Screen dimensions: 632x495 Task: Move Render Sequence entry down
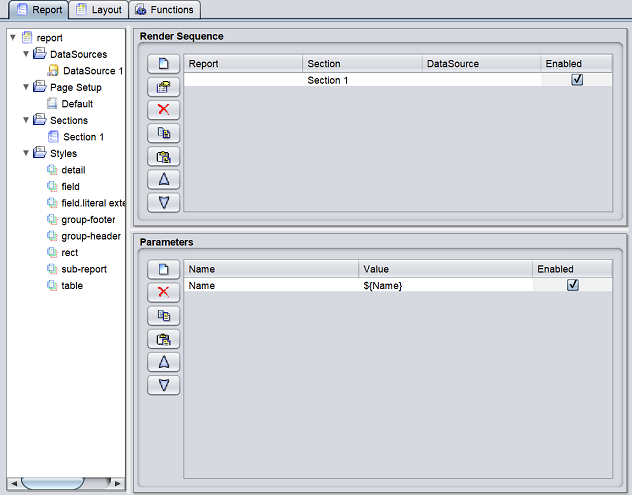[x=163, y=202]
